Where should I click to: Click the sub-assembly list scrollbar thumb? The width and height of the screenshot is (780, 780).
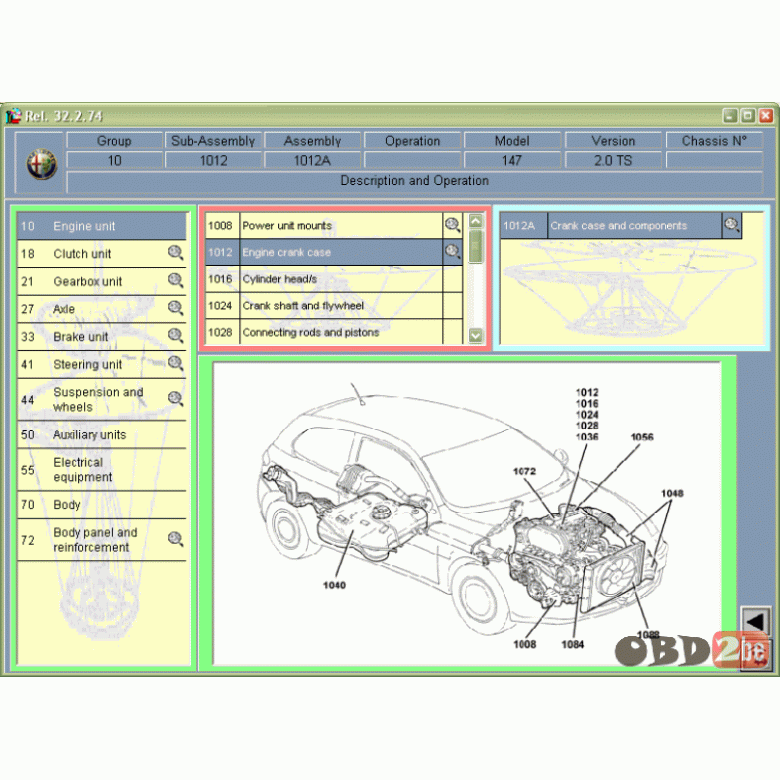tap(476, 246)
